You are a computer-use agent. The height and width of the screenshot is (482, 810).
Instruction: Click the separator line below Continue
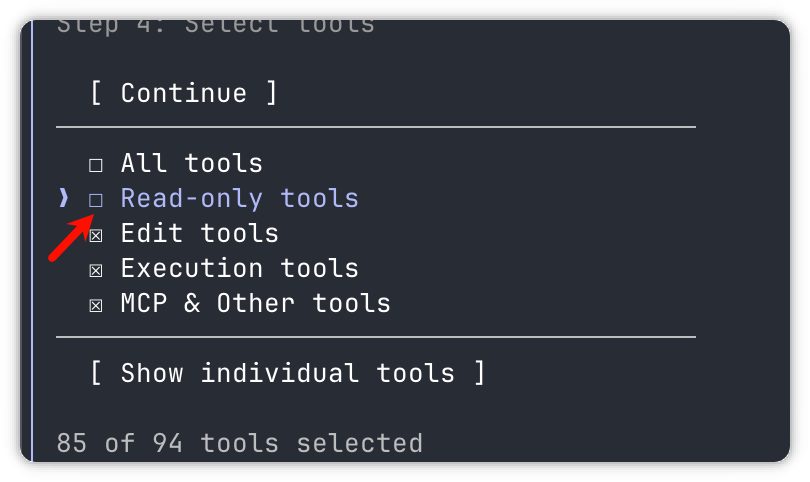pos(376,127)
